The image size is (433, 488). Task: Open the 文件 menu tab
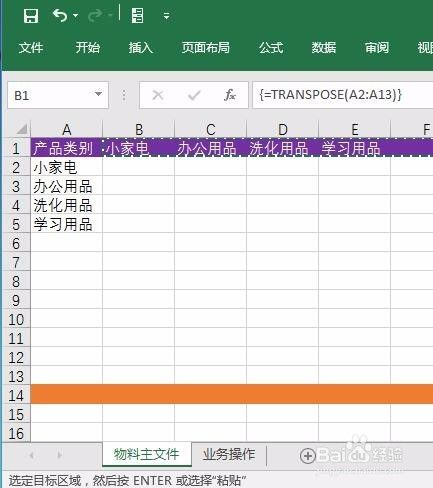(x=31, y=47)
